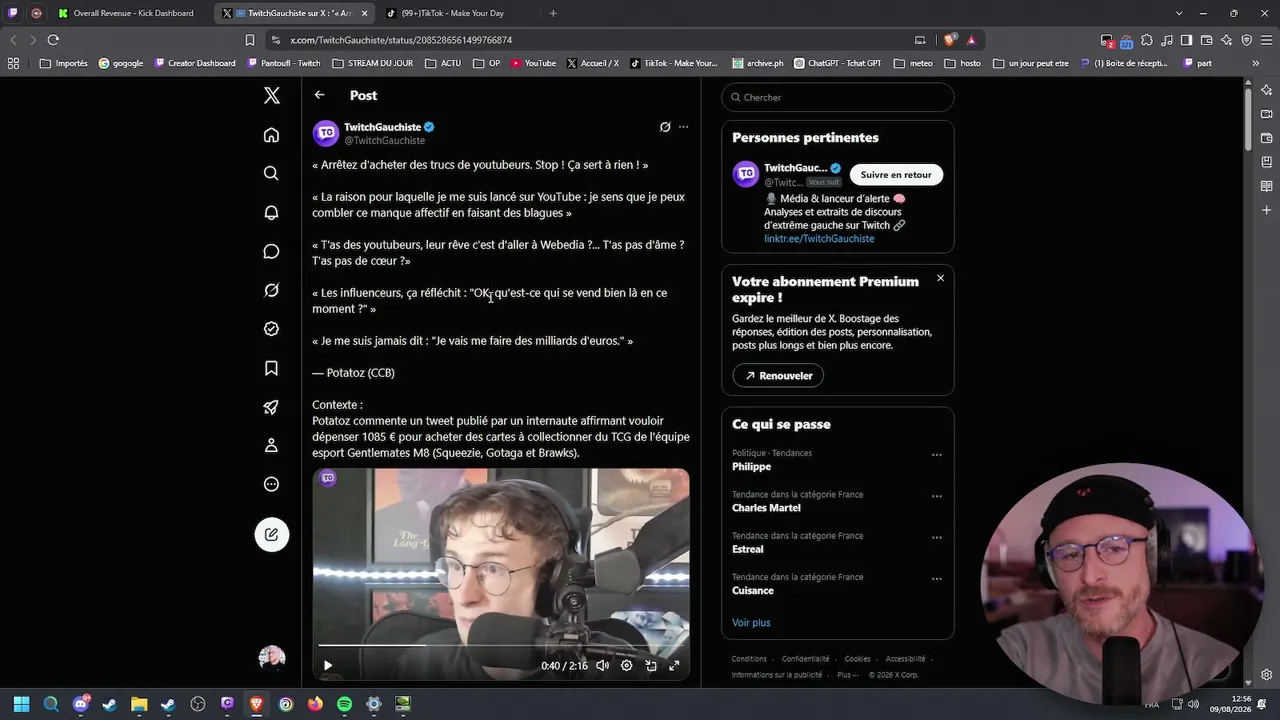The image size is (1280, 720).
Task: Open the ACTU bookmarks folder
Action: pos(444,63)
